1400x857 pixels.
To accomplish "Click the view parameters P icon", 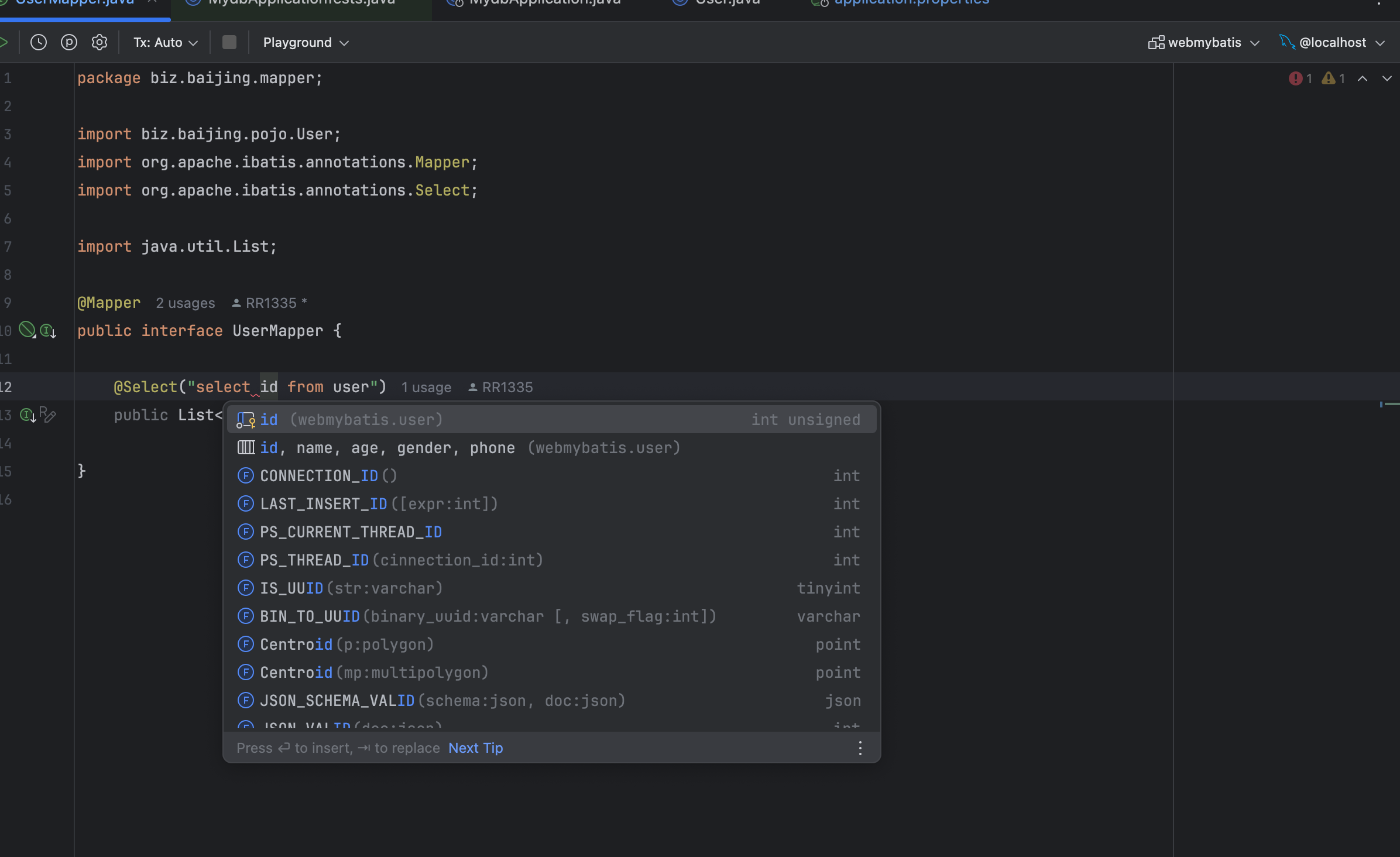I will 69,42.
